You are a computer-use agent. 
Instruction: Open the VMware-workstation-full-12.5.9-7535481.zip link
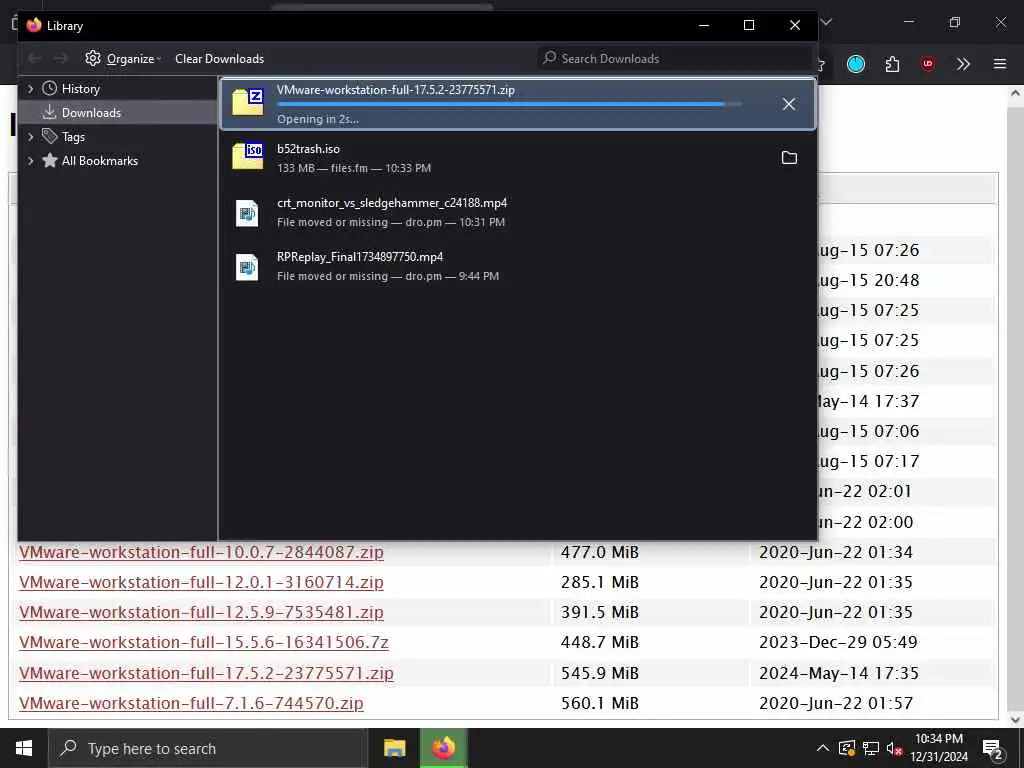click(201, 613)
